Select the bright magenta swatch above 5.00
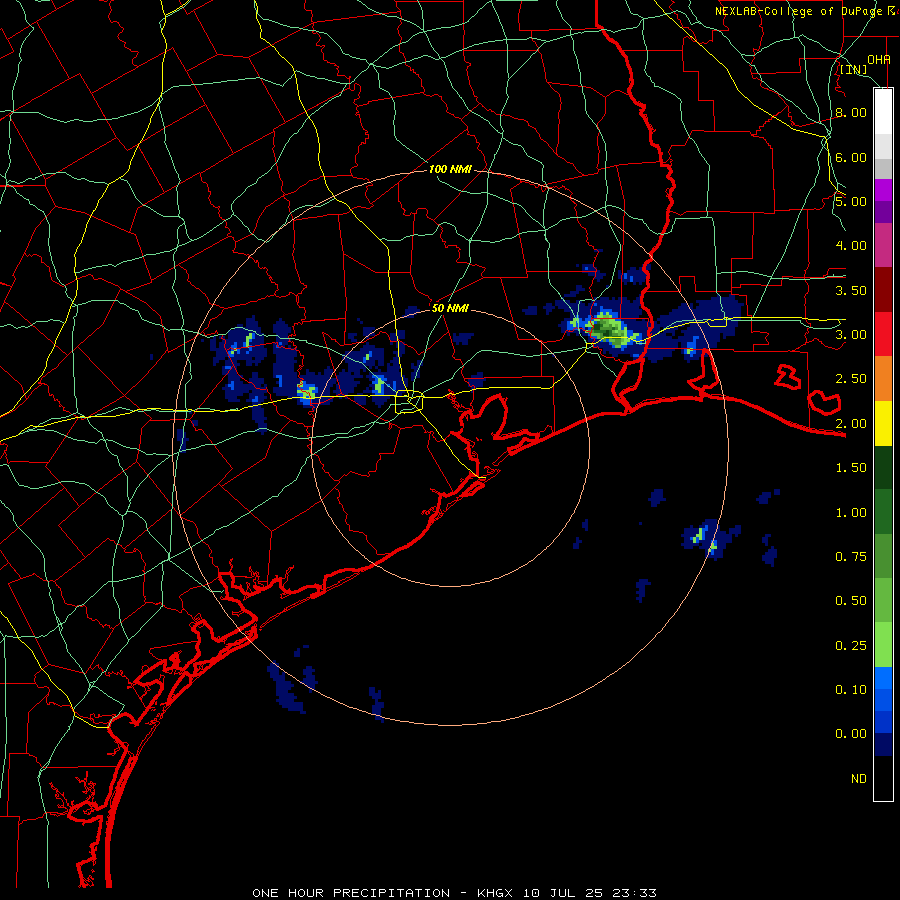The image size is (900, 900). [x=883, y=190]
